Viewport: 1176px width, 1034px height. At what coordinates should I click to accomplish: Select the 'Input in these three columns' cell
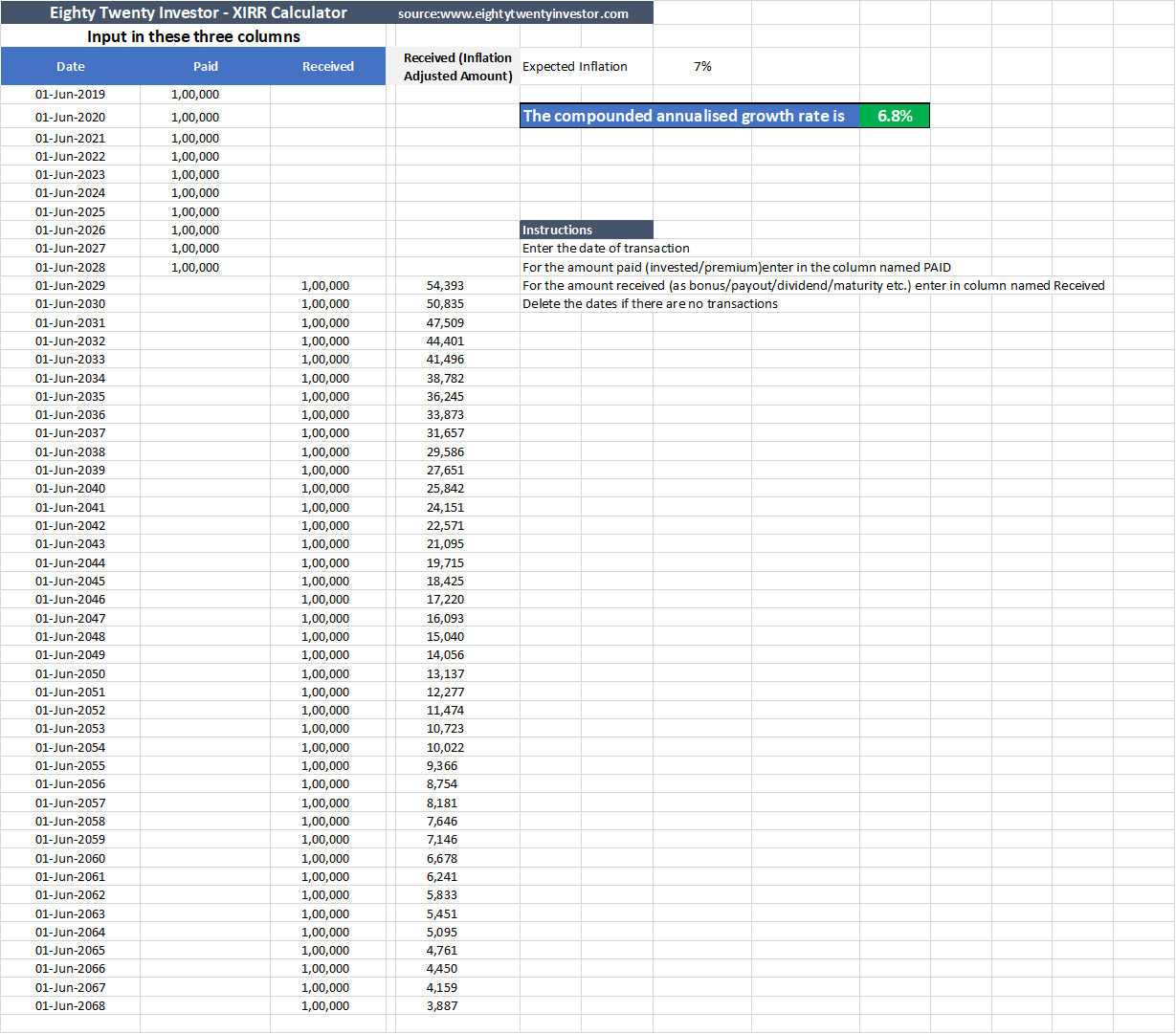(193, 37)
